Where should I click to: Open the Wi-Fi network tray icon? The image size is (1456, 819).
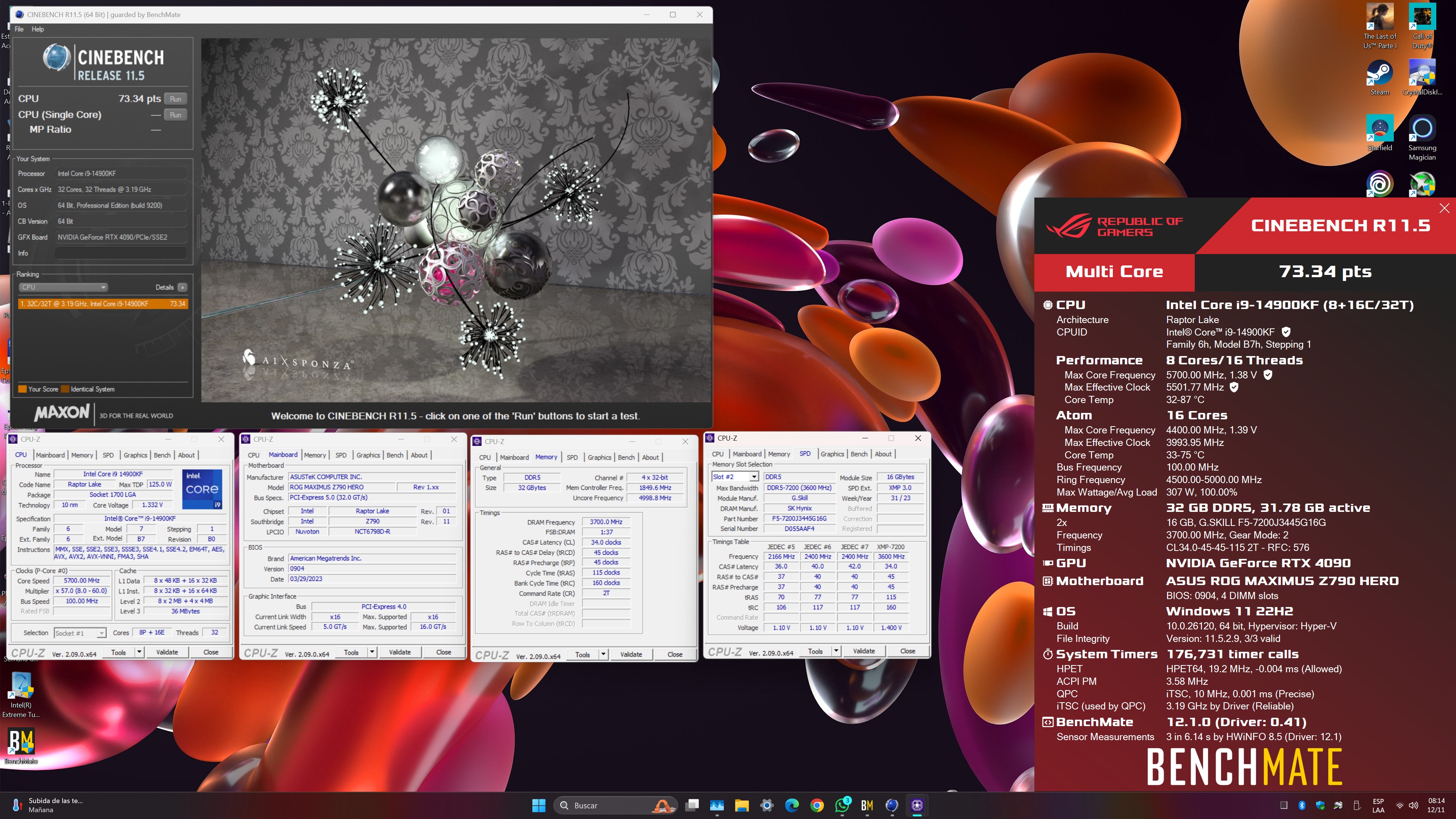[1400, 805]
